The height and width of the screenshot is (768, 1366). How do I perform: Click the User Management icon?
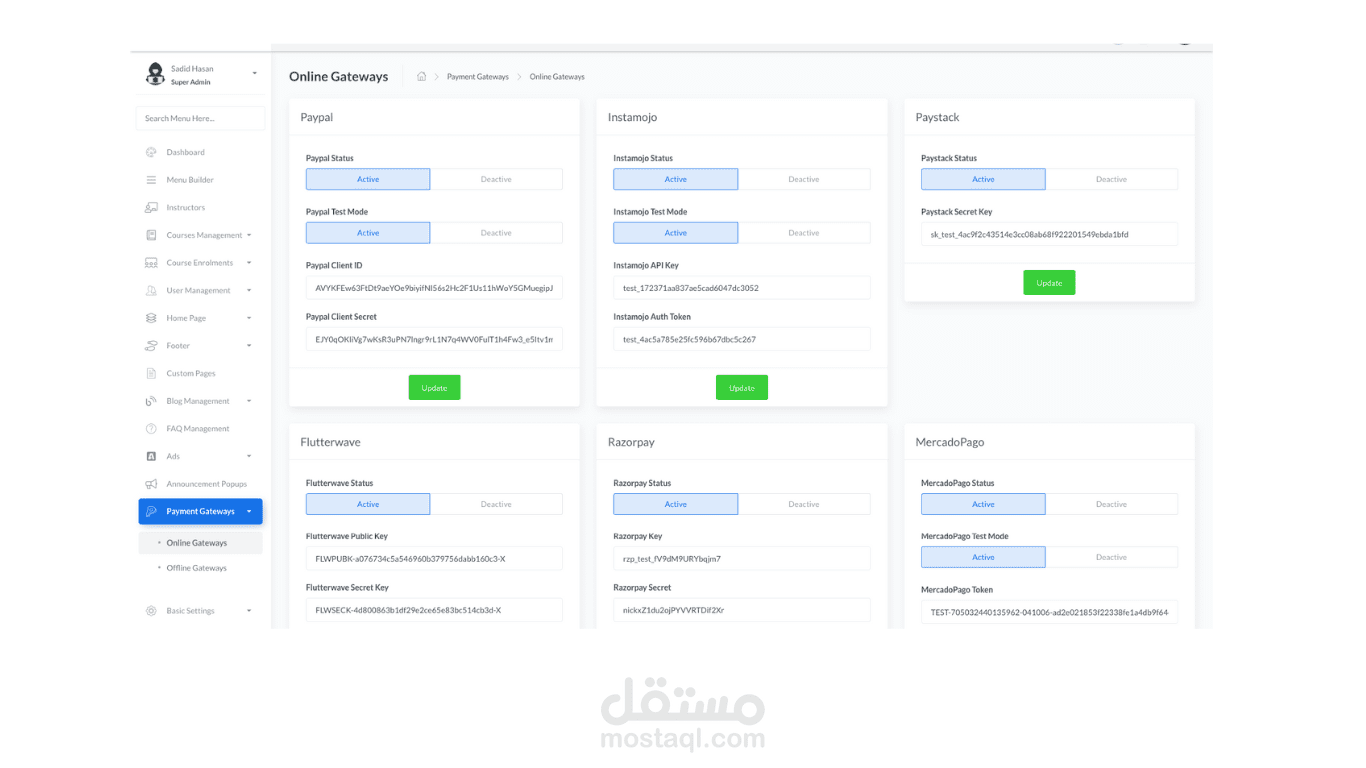(151, 290)
